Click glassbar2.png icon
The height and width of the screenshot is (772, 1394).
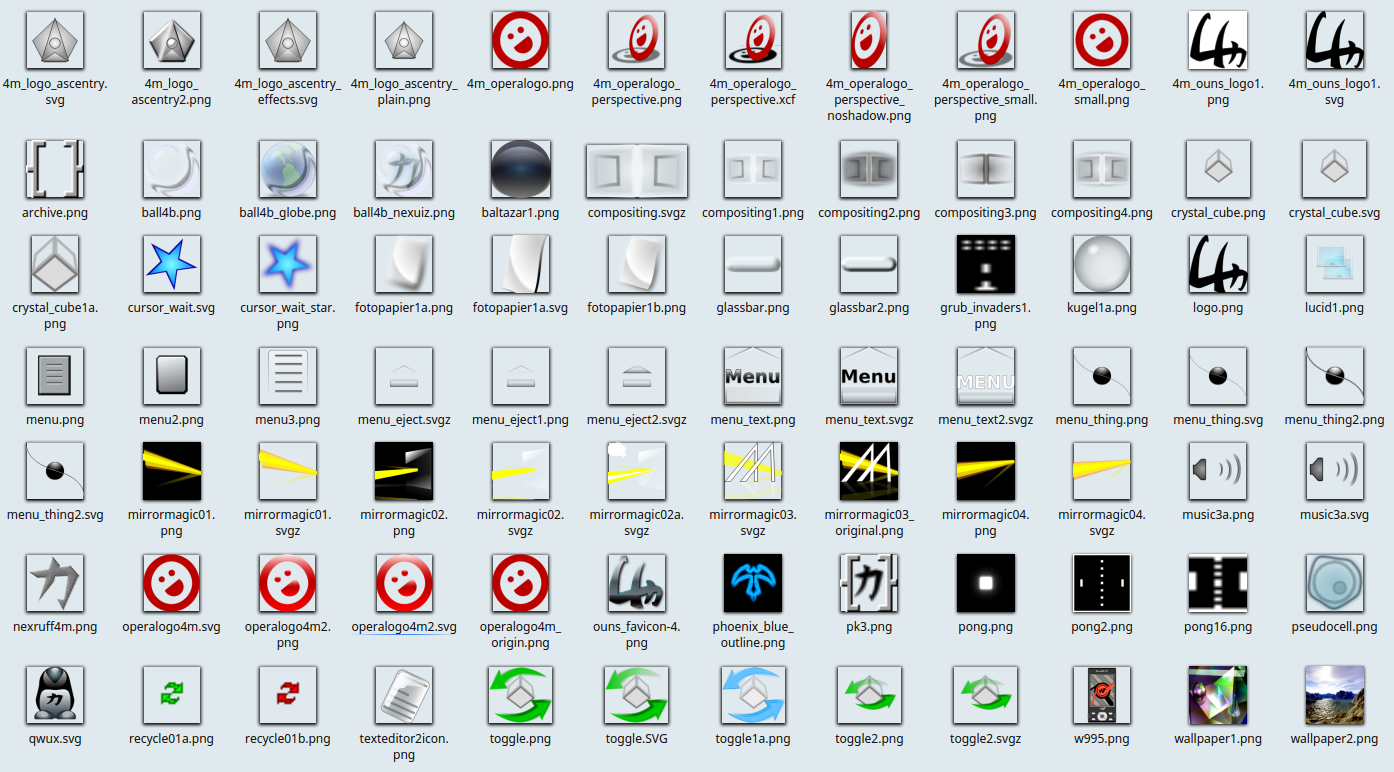coord(869,264)
